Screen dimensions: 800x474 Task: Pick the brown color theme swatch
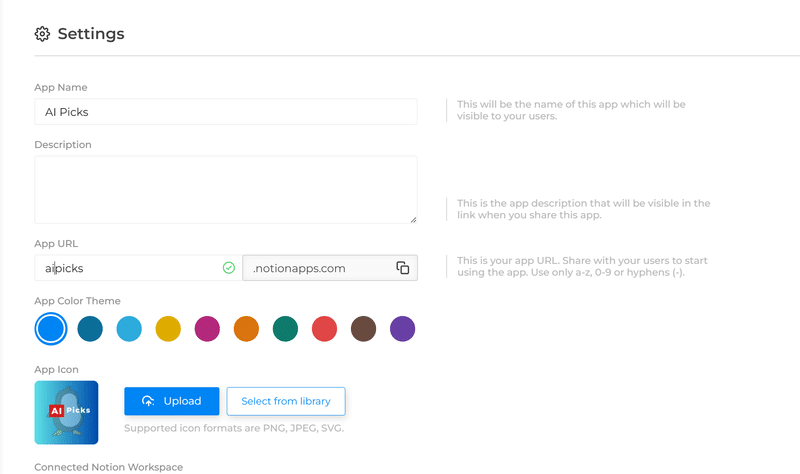click(x=363, y=329)
